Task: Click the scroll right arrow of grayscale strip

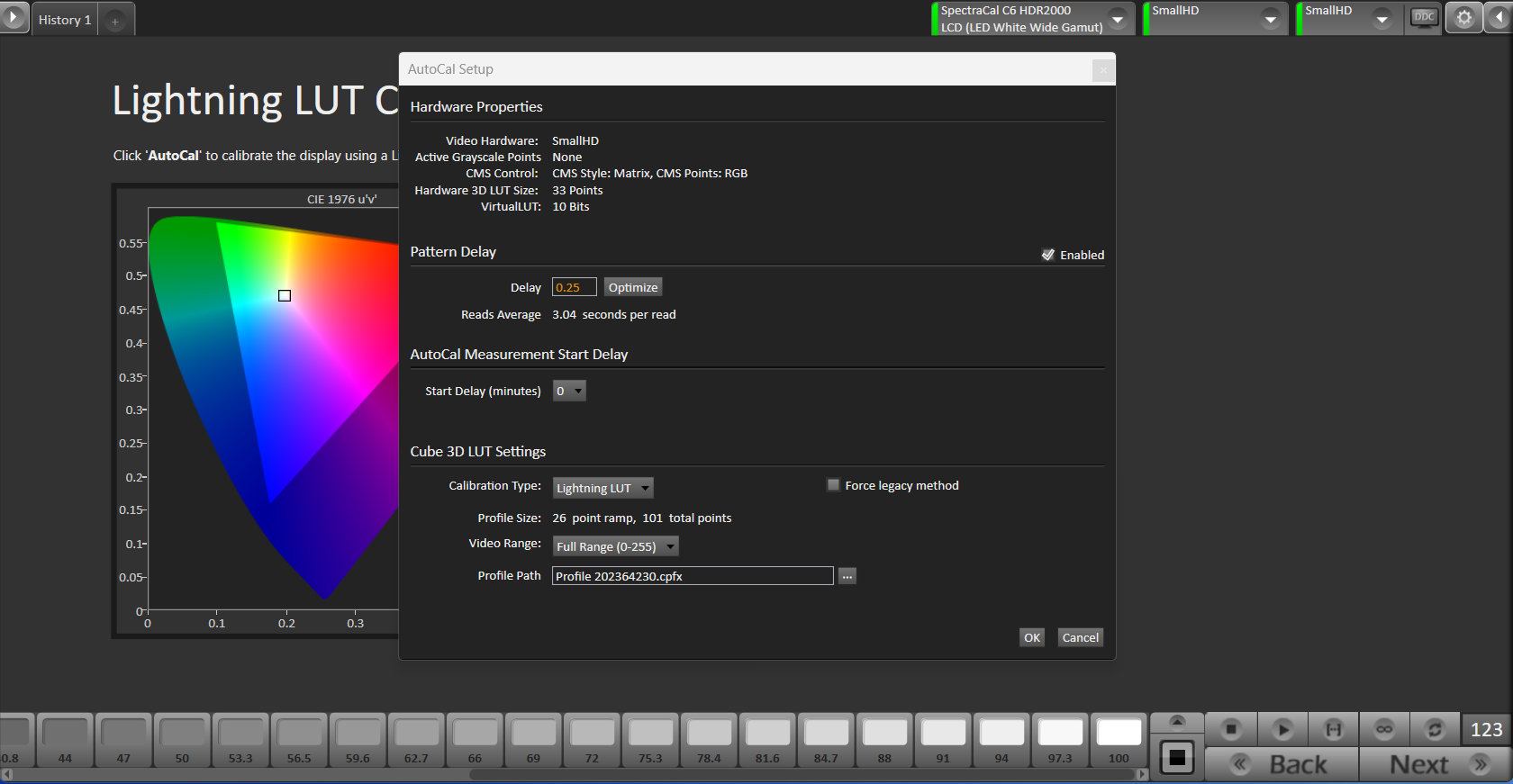Action: click(x=1143, y=774)
